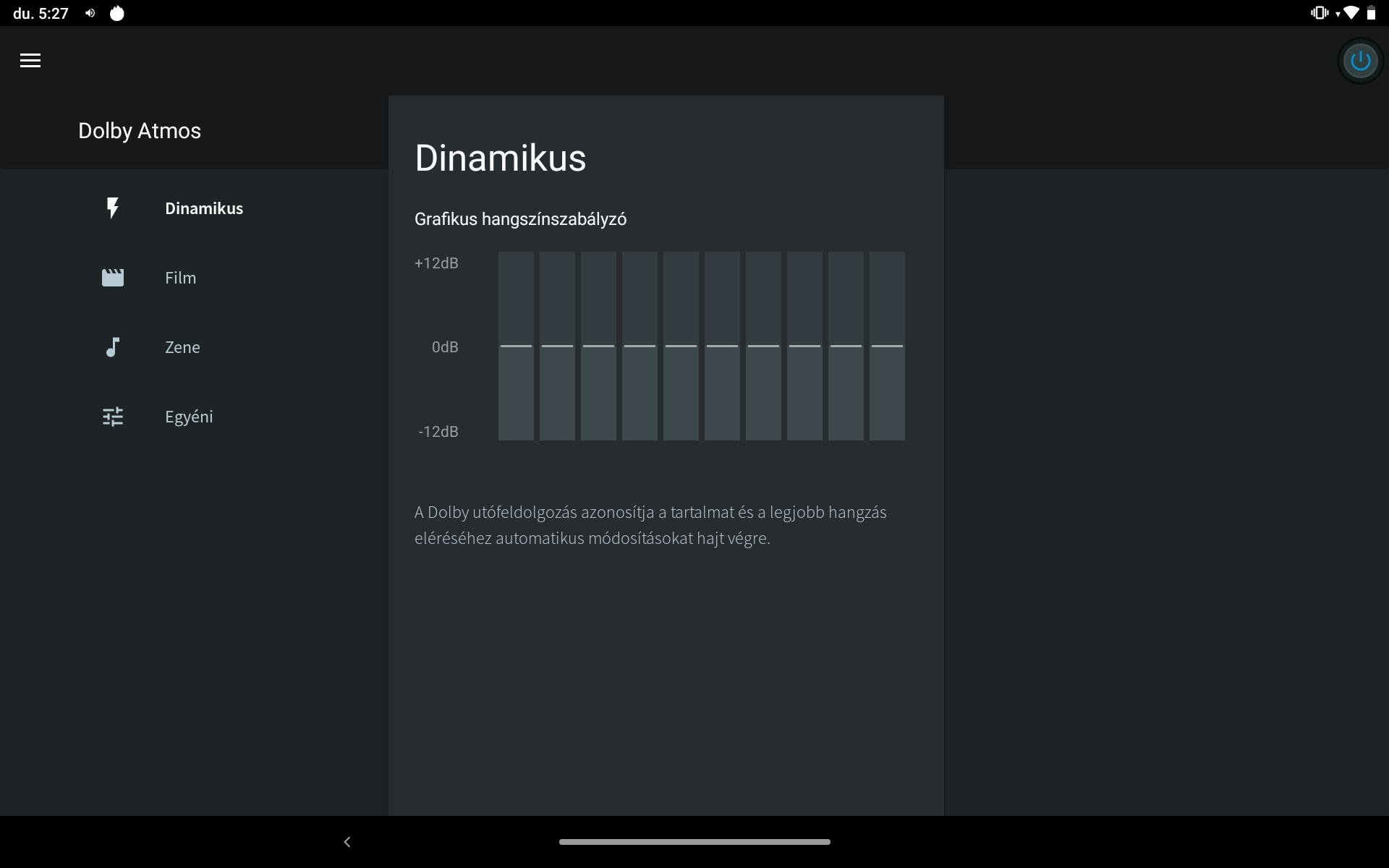Viewport: 1389px width, 868px height.
Task: Select the Zene music note icon
Action: point(112,347)
